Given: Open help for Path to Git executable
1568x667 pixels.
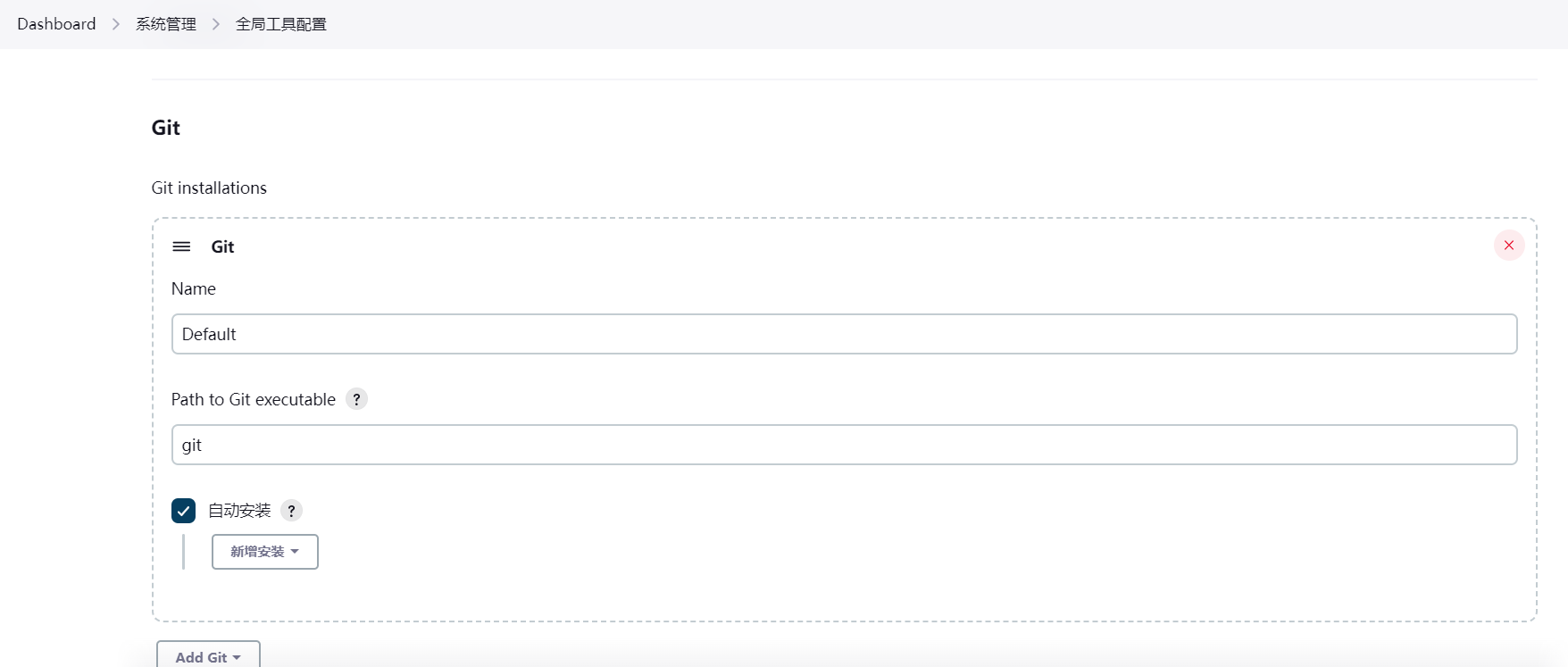Looking at the screenshot, I should tap(356, 399).
